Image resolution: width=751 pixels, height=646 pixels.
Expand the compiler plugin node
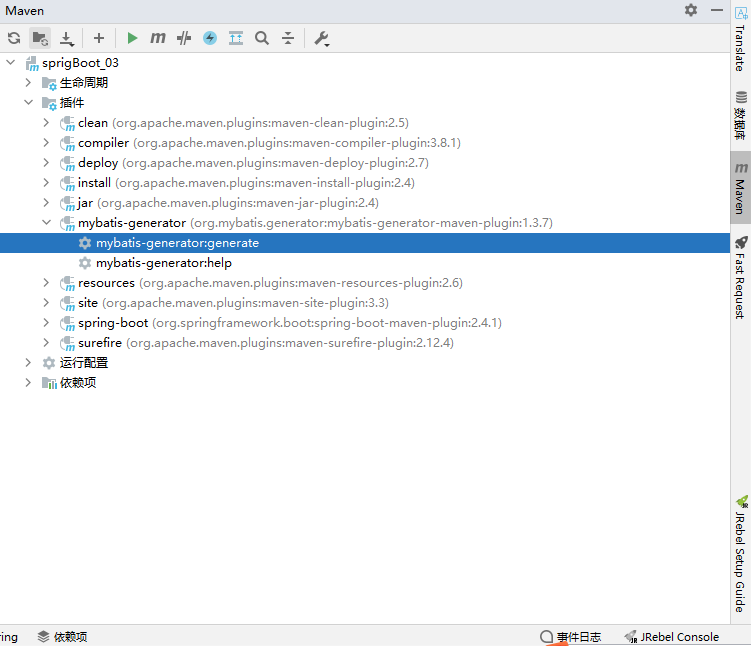[46, 143]
